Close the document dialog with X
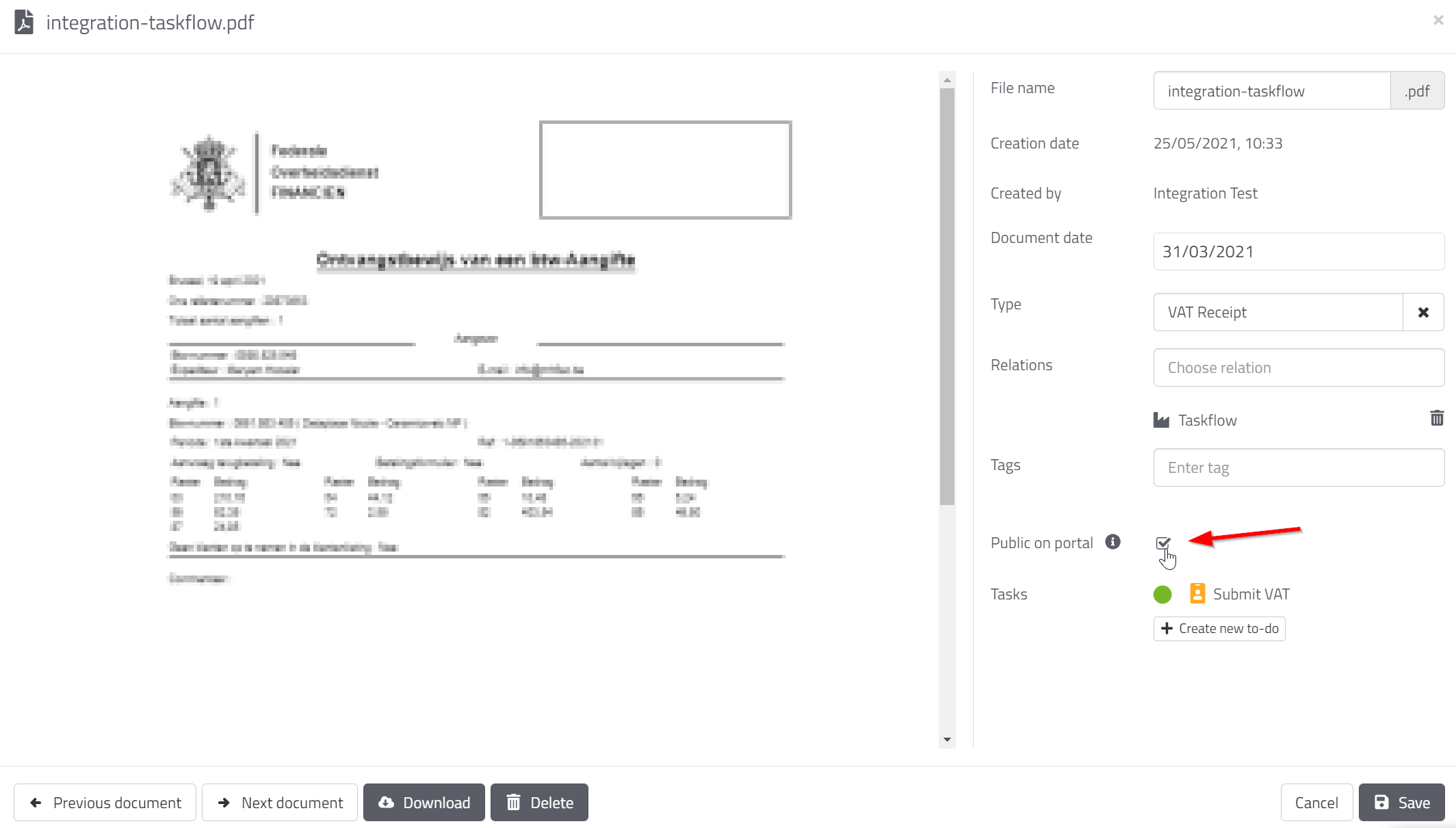The height and width of the screenshot is (828, 1456). [1438, 21]
